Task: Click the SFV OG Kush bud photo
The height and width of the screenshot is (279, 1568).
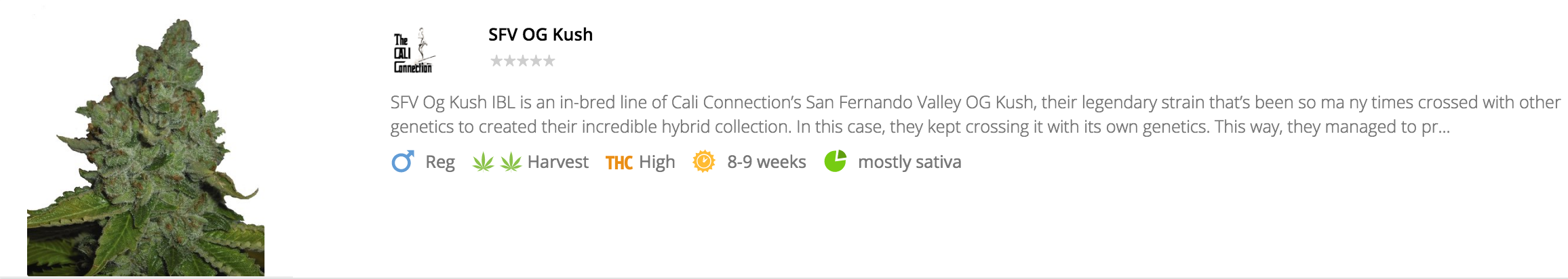Action: click(x=146, y=149)
